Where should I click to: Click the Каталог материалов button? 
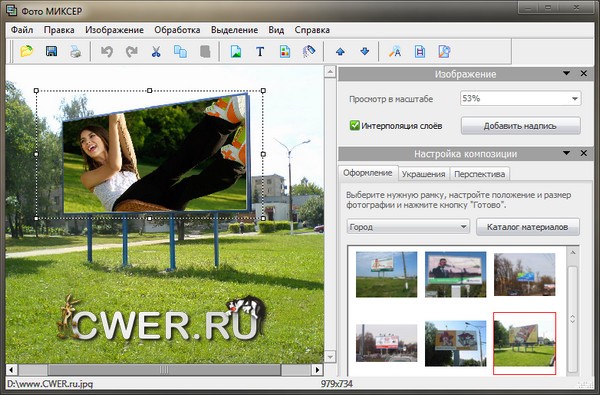(528, 227)
